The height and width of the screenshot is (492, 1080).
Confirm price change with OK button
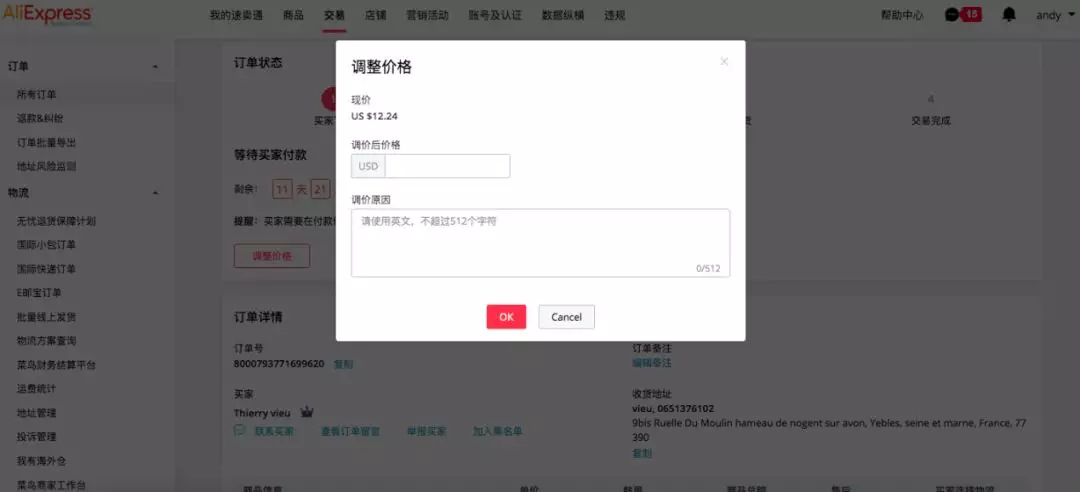click(506, 317)
